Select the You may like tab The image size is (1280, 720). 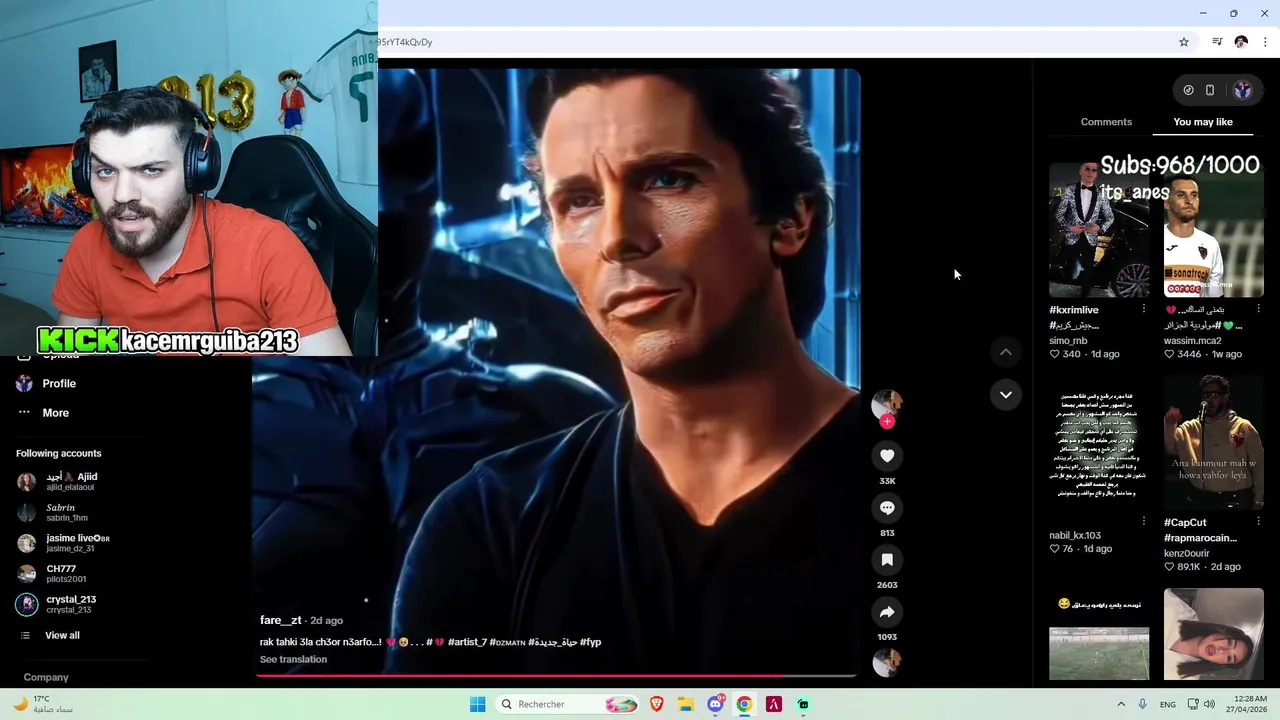coord(1203,122)
